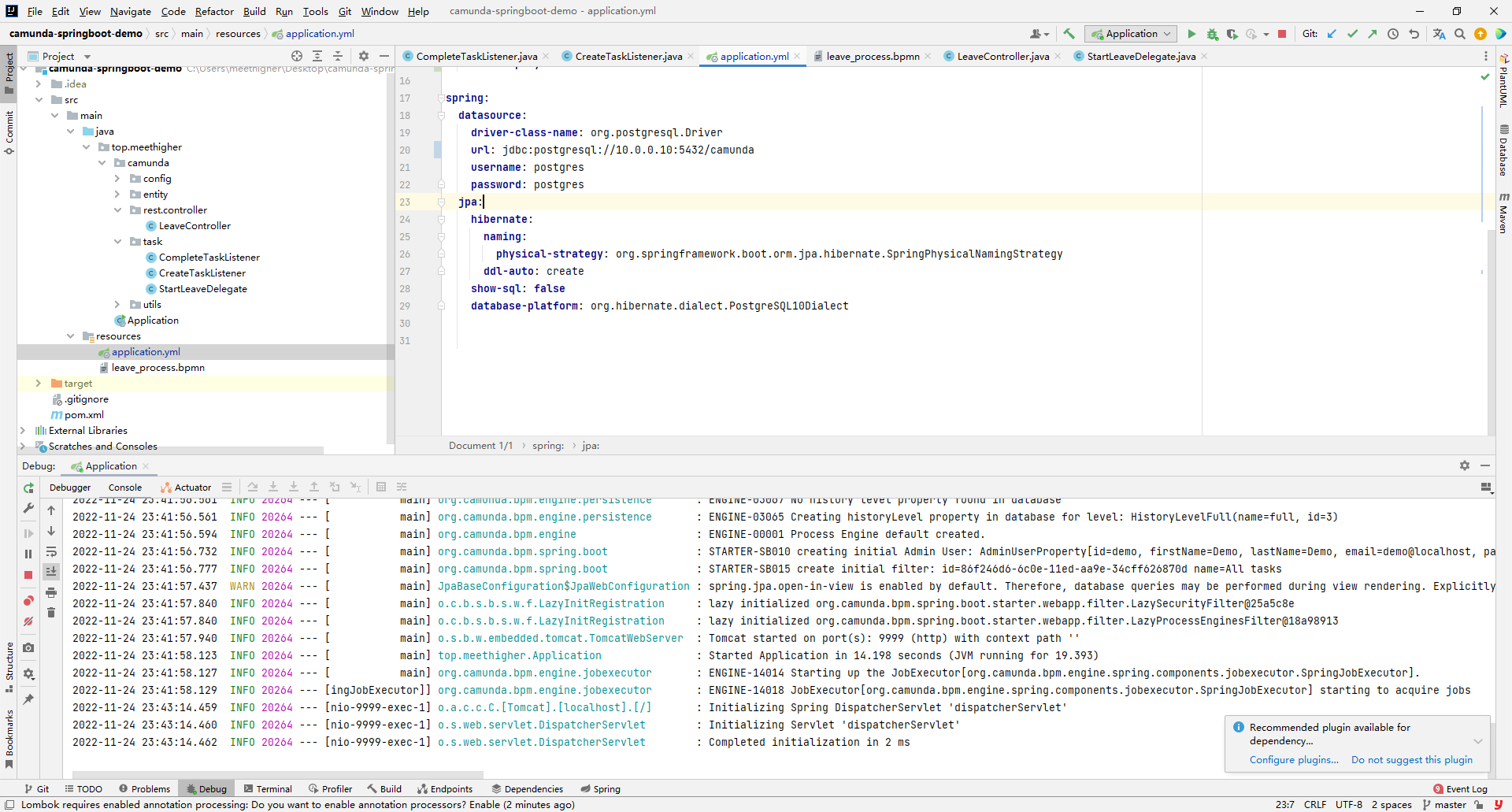Get thread dump with camera icon
Image resolution: width=1512 pixels, height=812 pixels.
click(x=28, y=647)
